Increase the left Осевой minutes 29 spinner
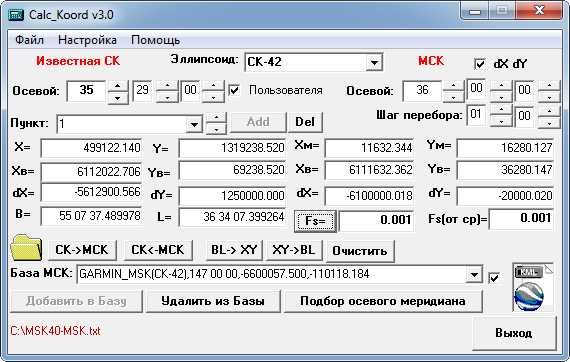This screenshot has width=570, height=362. [167, 86]
